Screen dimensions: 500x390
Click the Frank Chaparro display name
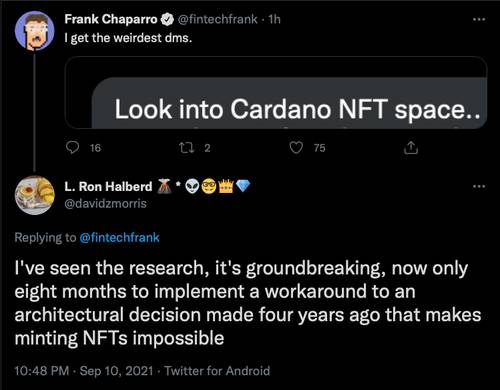111,19
